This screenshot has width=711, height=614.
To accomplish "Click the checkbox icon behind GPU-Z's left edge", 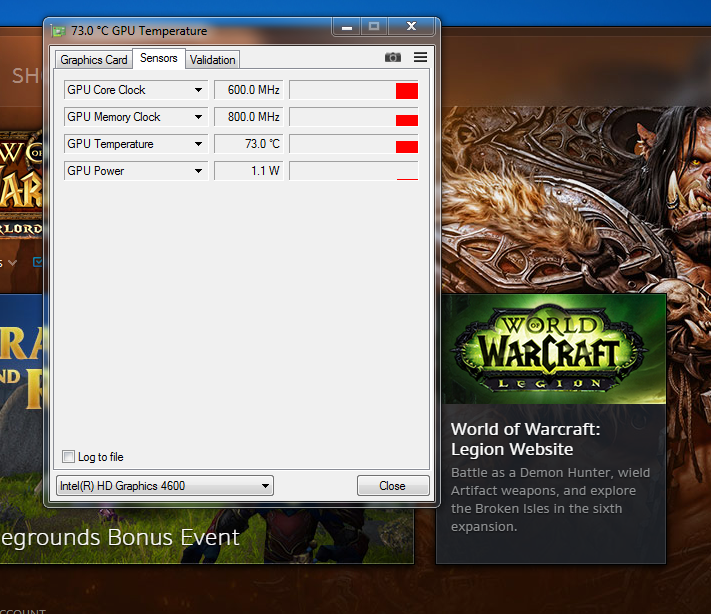I will 38,262.
